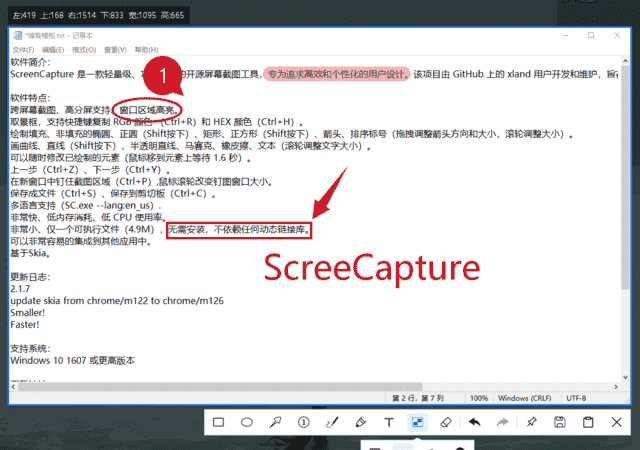Select the text T tool
The image size is (640, 450).
[x=389, y=422]
